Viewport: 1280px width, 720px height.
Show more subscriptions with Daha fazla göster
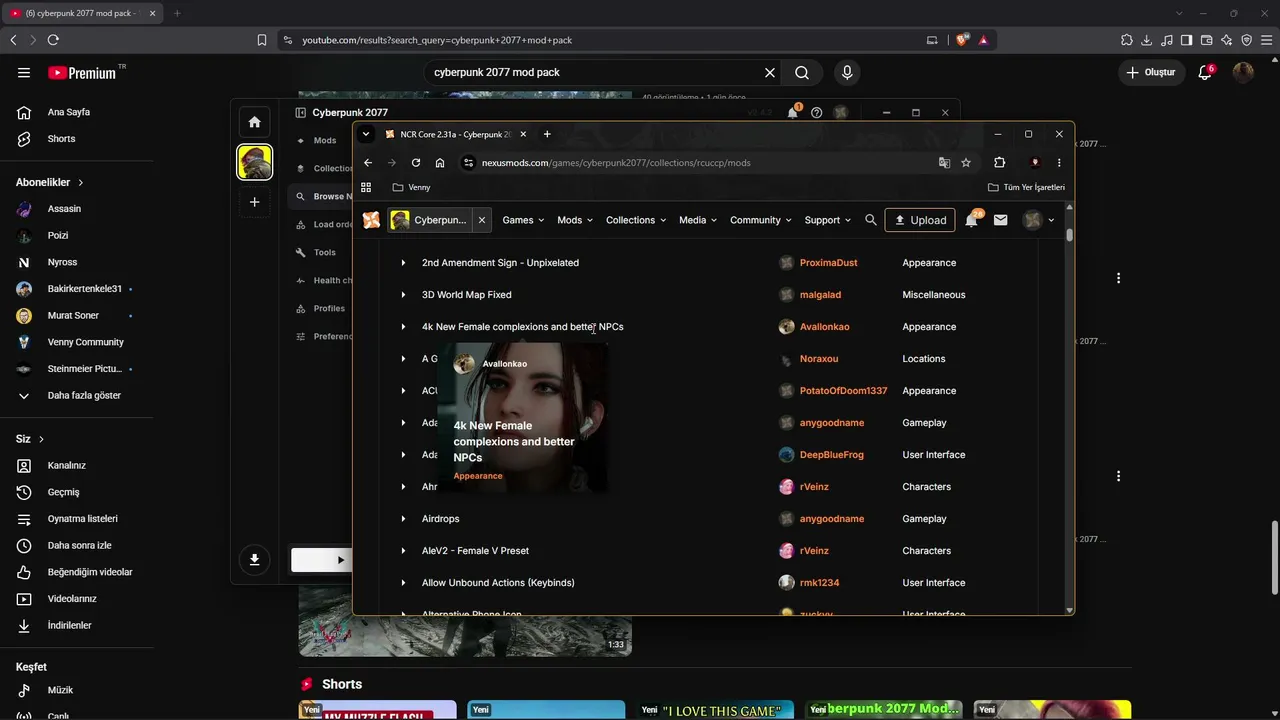pyautogui.click(x=84, y=395)
